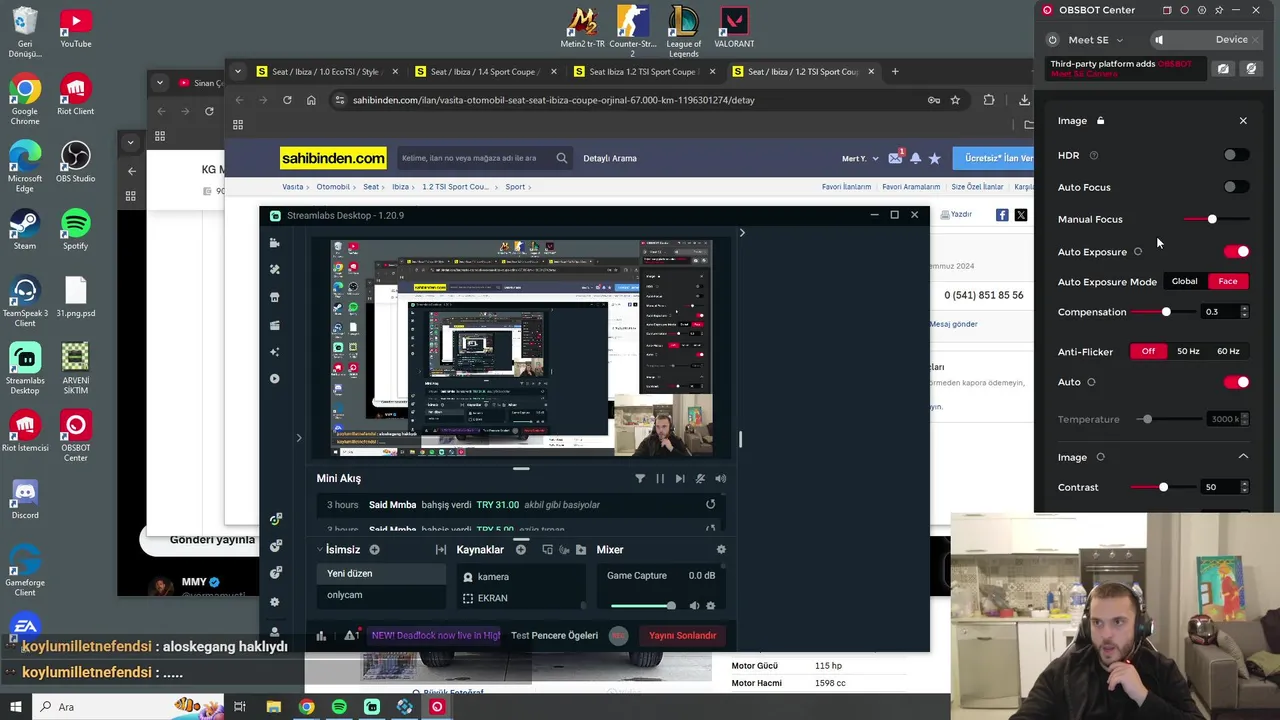Viewport: 1280px width, 720px height.
Task: Adjust the Contrast slider handle
Action: tap(1163, 487)
